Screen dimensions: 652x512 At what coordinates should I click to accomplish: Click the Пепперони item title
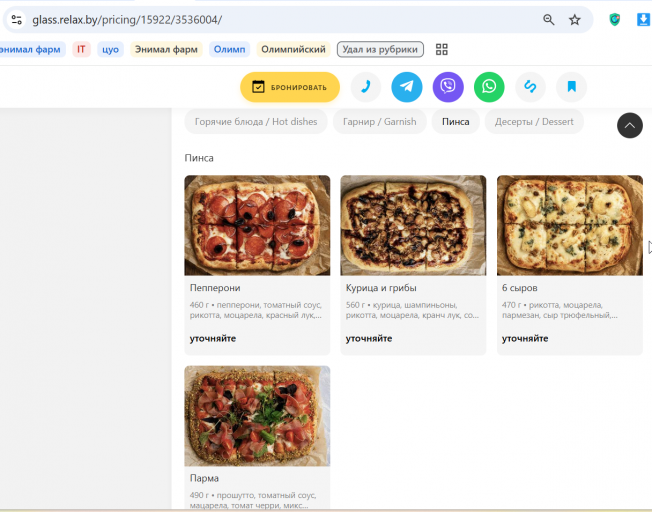(x=215, y=288)
